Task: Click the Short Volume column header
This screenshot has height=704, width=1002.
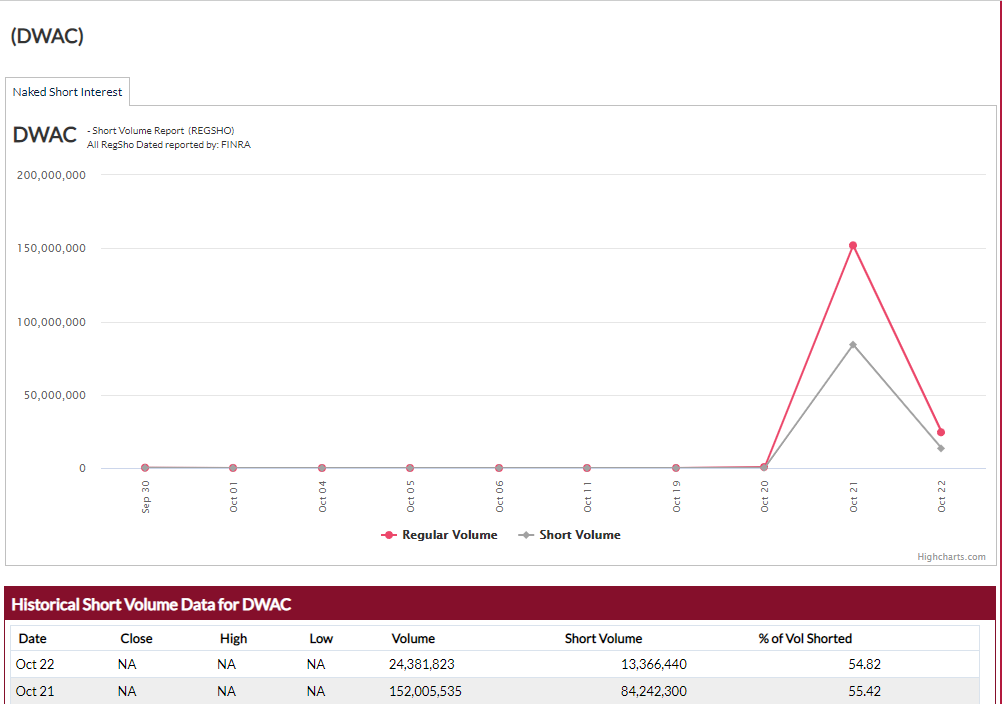Action: click(603, 638)
